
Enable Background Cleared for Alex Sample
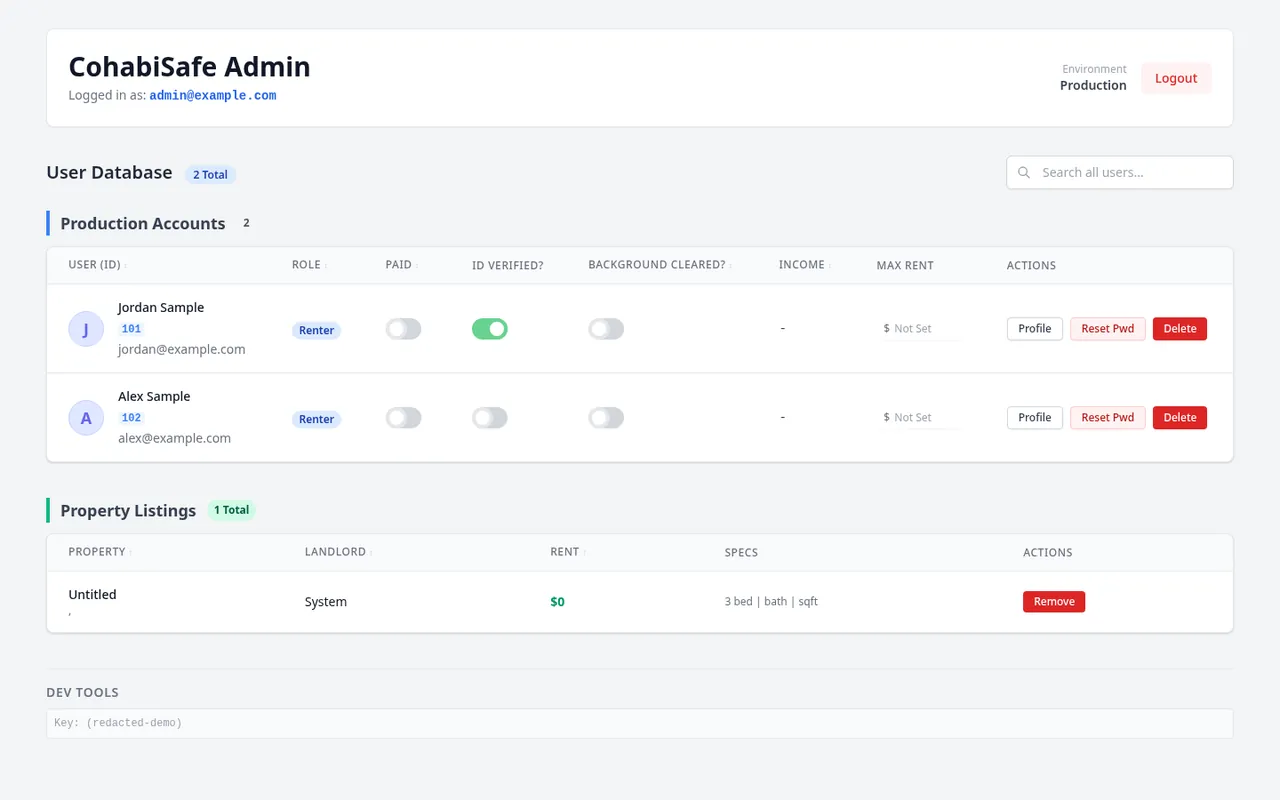605,418
